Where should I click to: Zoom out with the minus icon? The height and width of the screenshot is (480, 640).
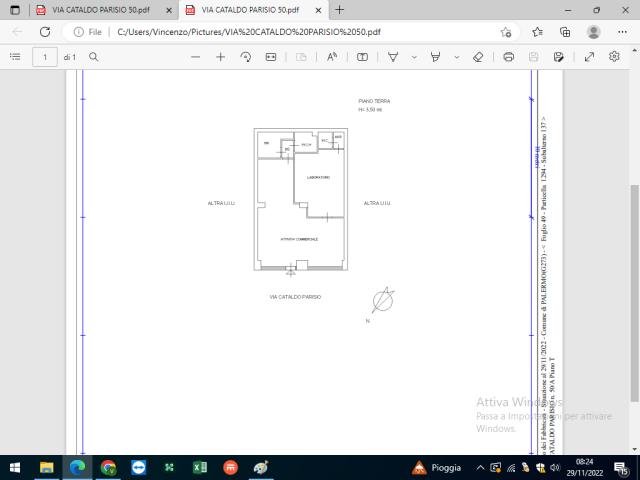pyautogui.click(x=196, y=57)
